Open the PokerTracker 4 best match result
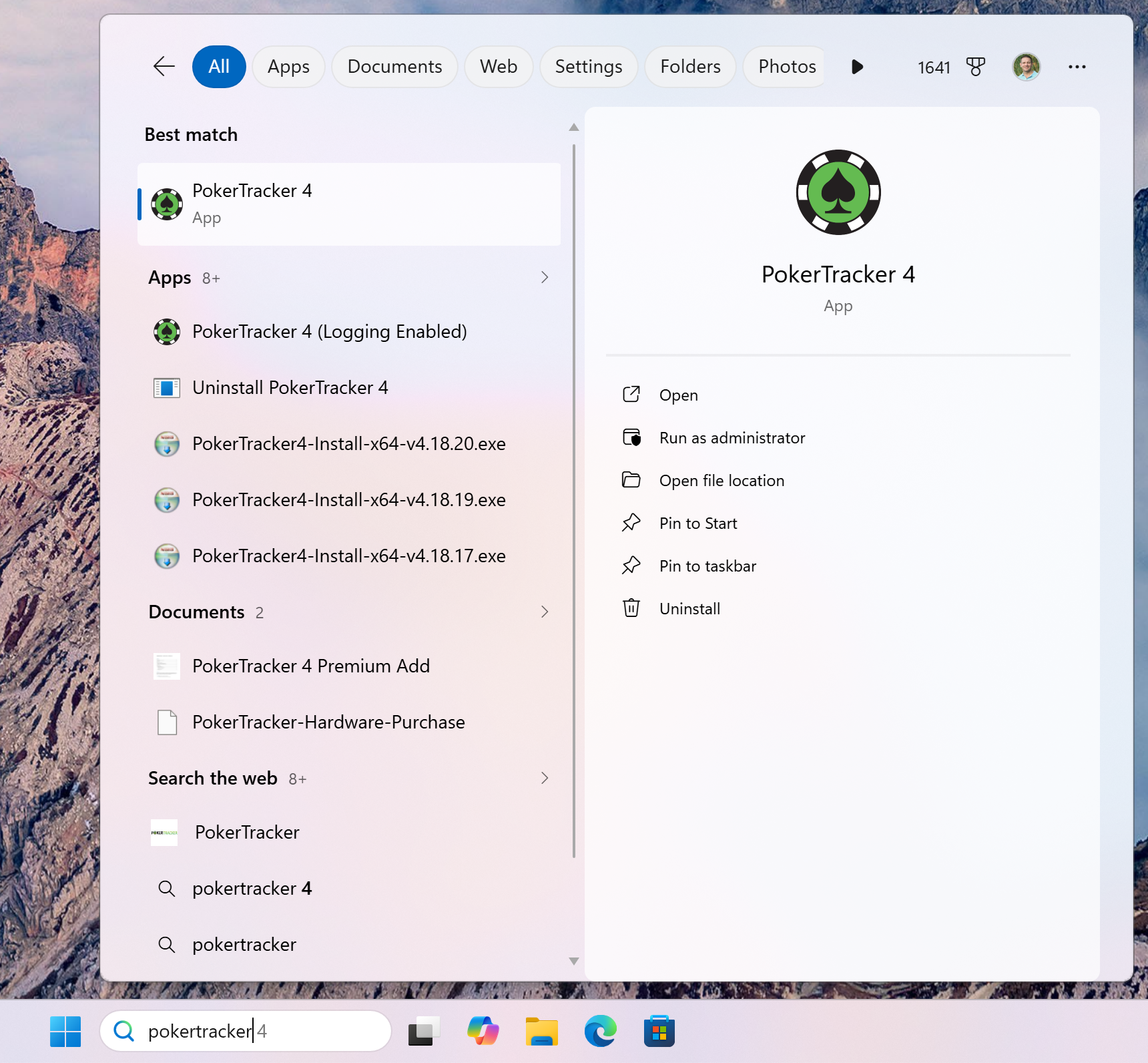1148x1063 pixels. pyautogui.click(x=349, y=204)
